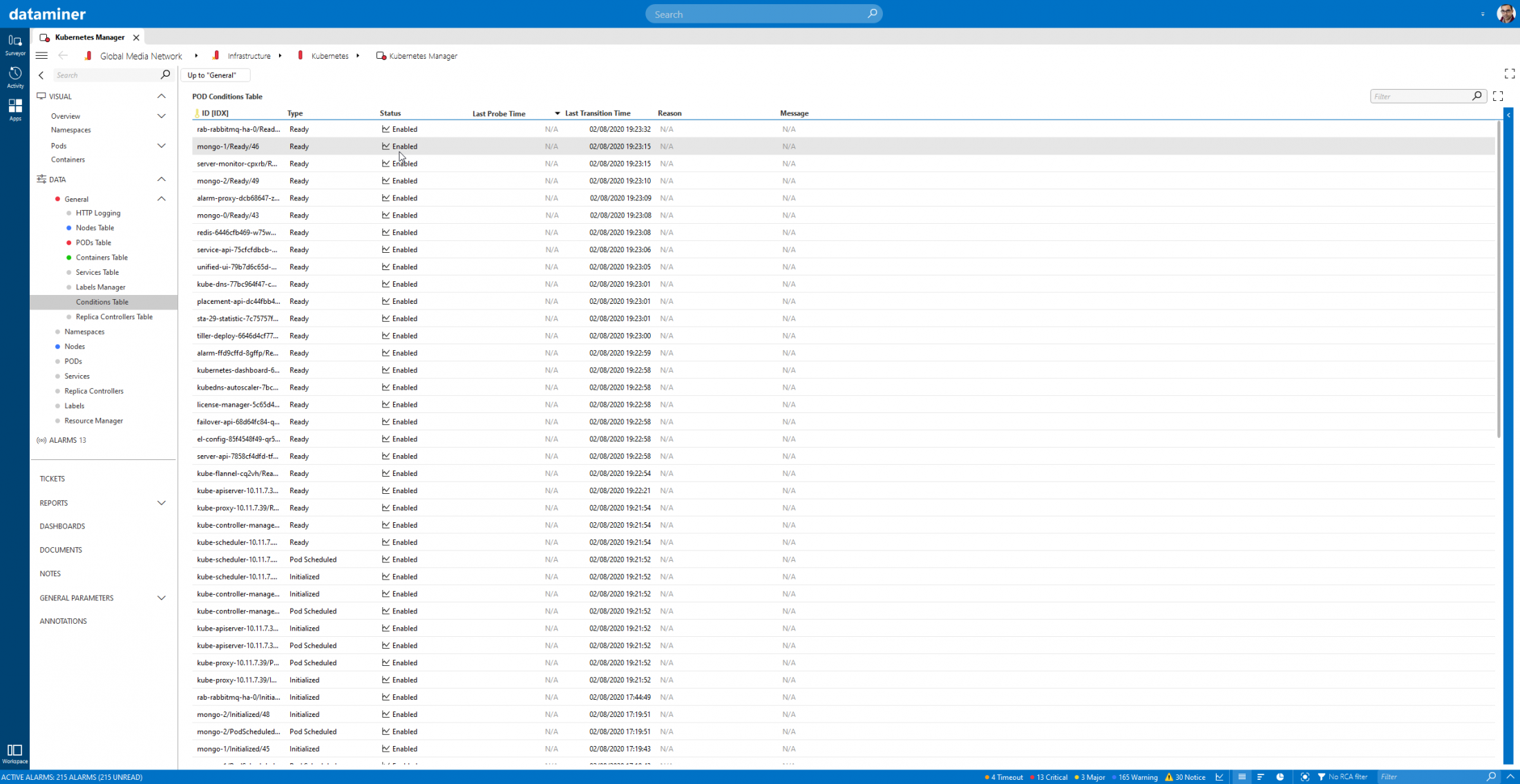1520x784 pixels.
Task: Open the Workspace icon at bottom left
Action: tap(15, 754)
